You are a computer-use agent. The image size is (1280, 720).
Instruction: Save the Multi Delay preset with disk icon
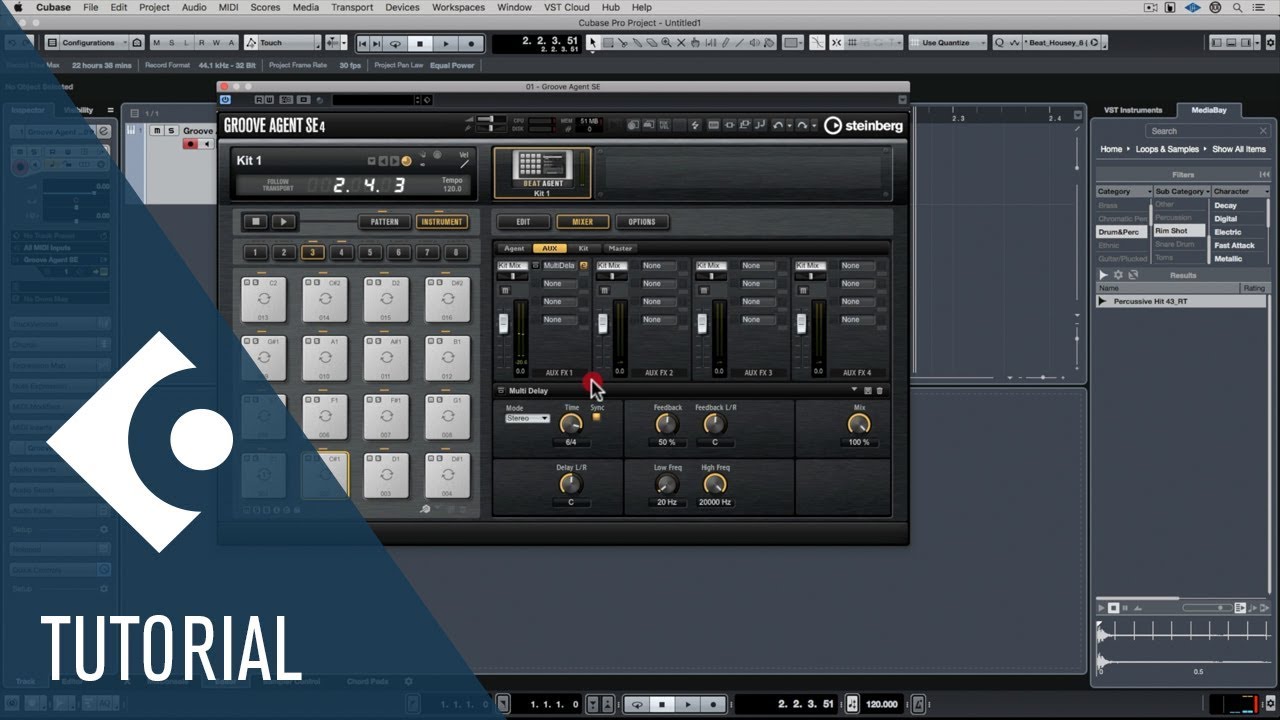pos(868,391)
